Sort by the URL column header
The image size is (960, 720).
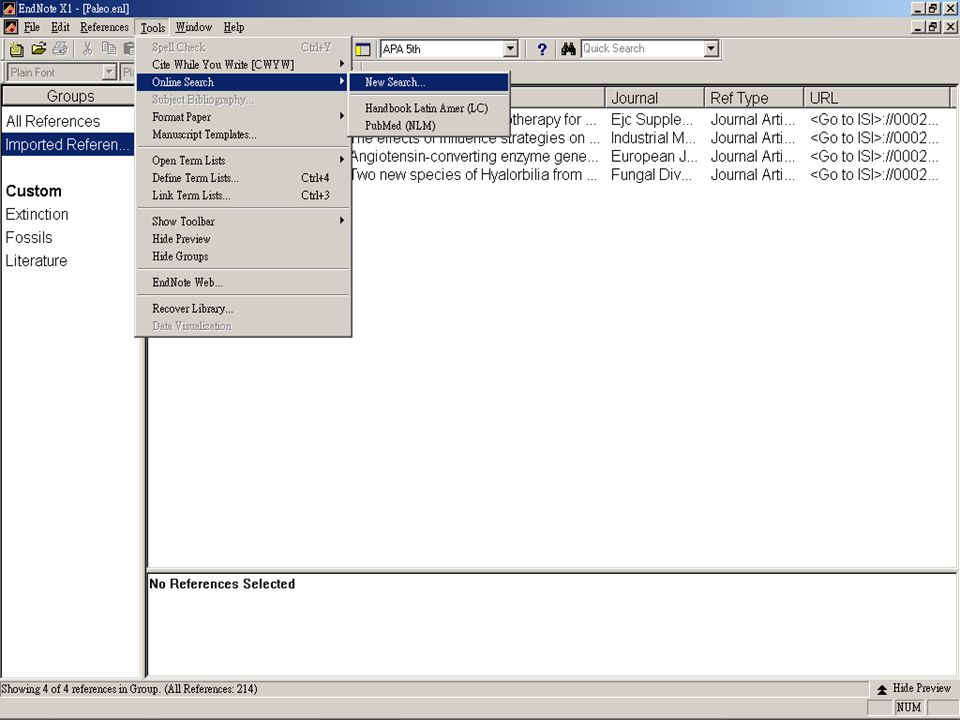(877, 98)
